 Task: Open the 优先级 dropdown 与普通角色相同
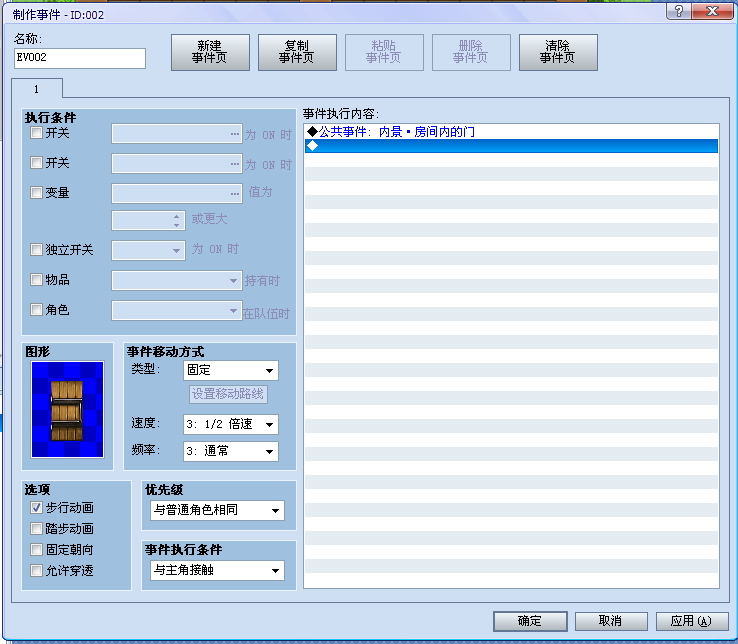pyautogui.click(x=217, y=510)
